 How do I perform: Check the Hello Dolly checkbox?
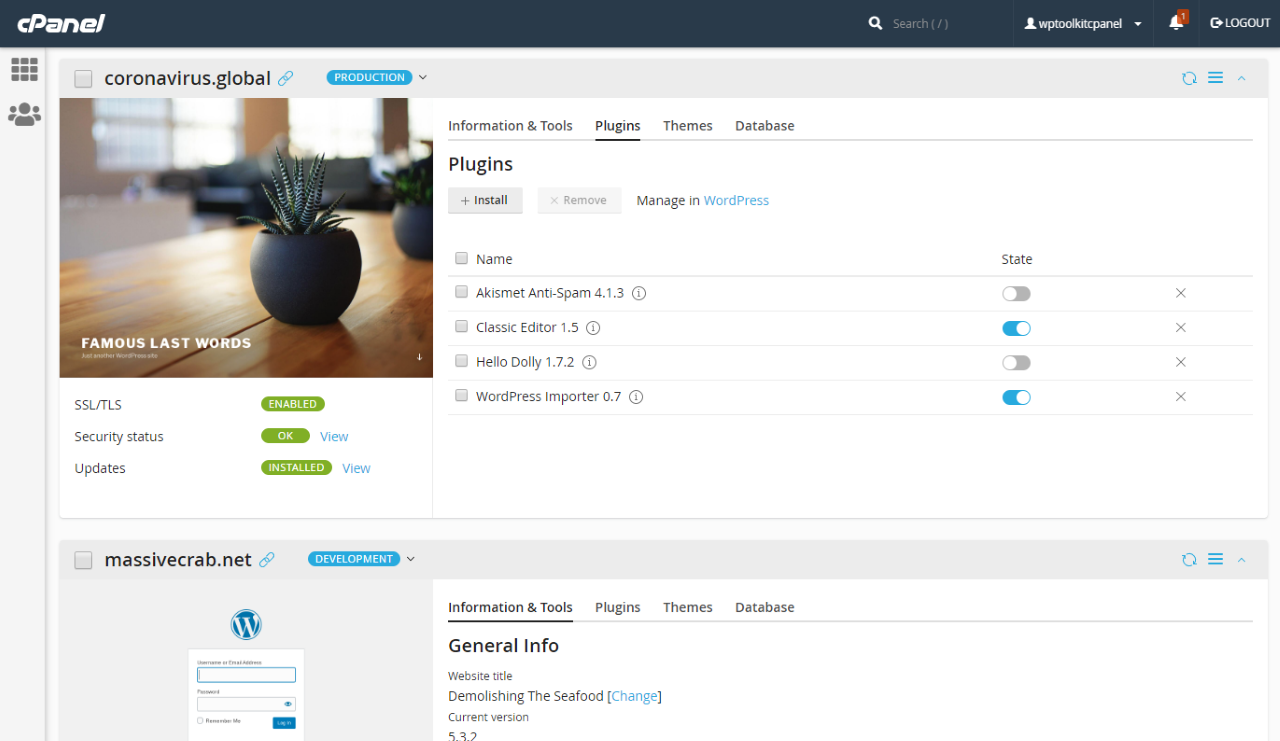coord(461,361)
